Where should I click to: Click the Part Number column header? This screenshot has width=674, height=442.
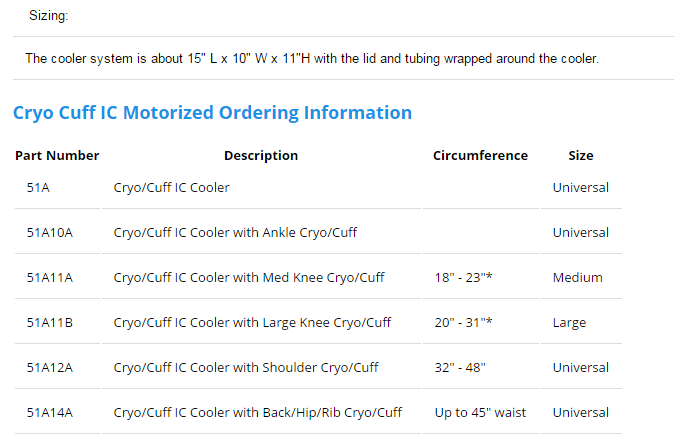(57, 155)
